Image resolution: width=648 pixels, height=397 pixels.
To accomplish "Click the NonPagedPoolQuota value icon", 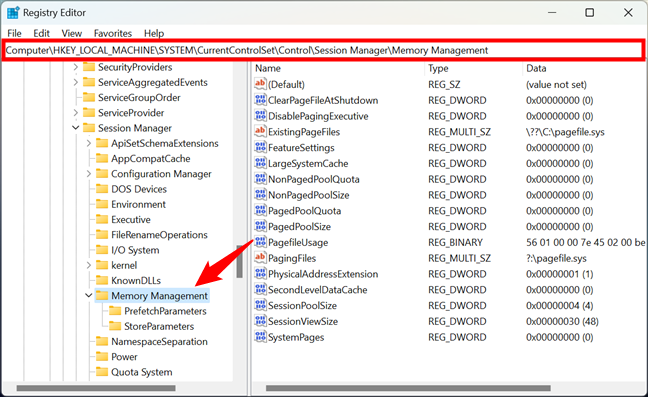I will [x=260, y=179].
